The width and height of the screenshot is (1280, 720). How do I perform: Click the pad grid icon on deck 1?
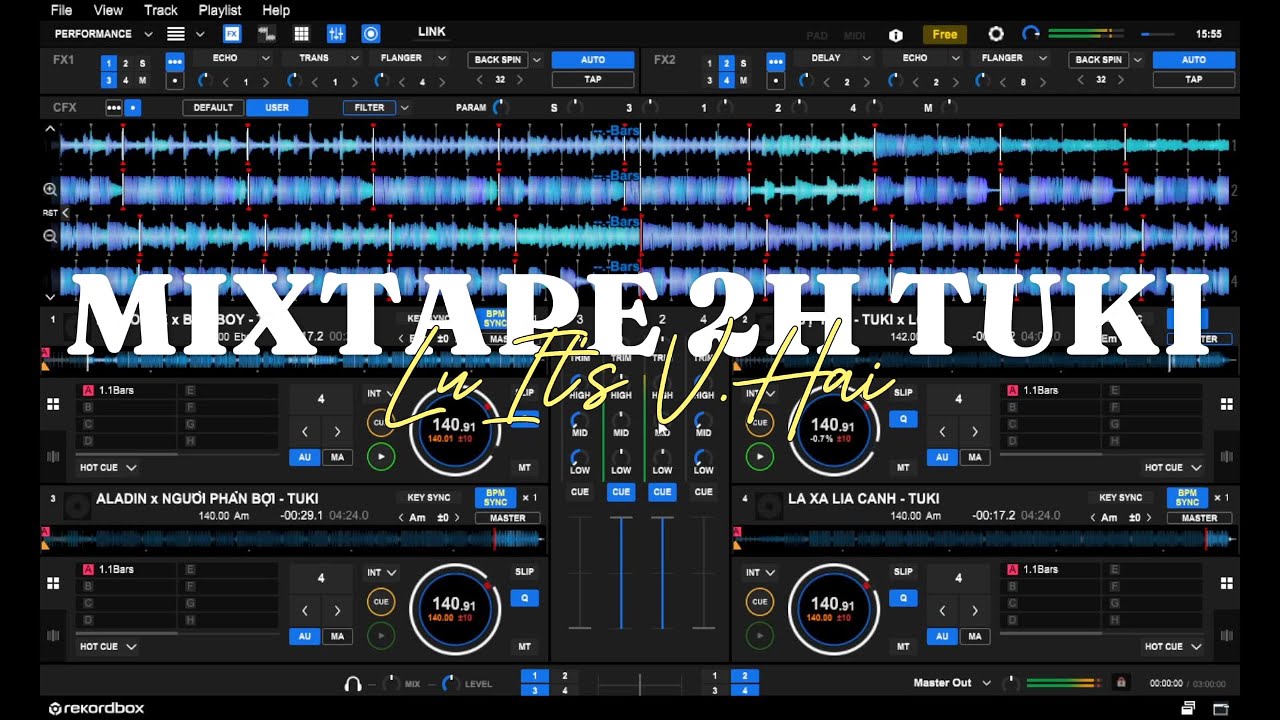(53, 404)
